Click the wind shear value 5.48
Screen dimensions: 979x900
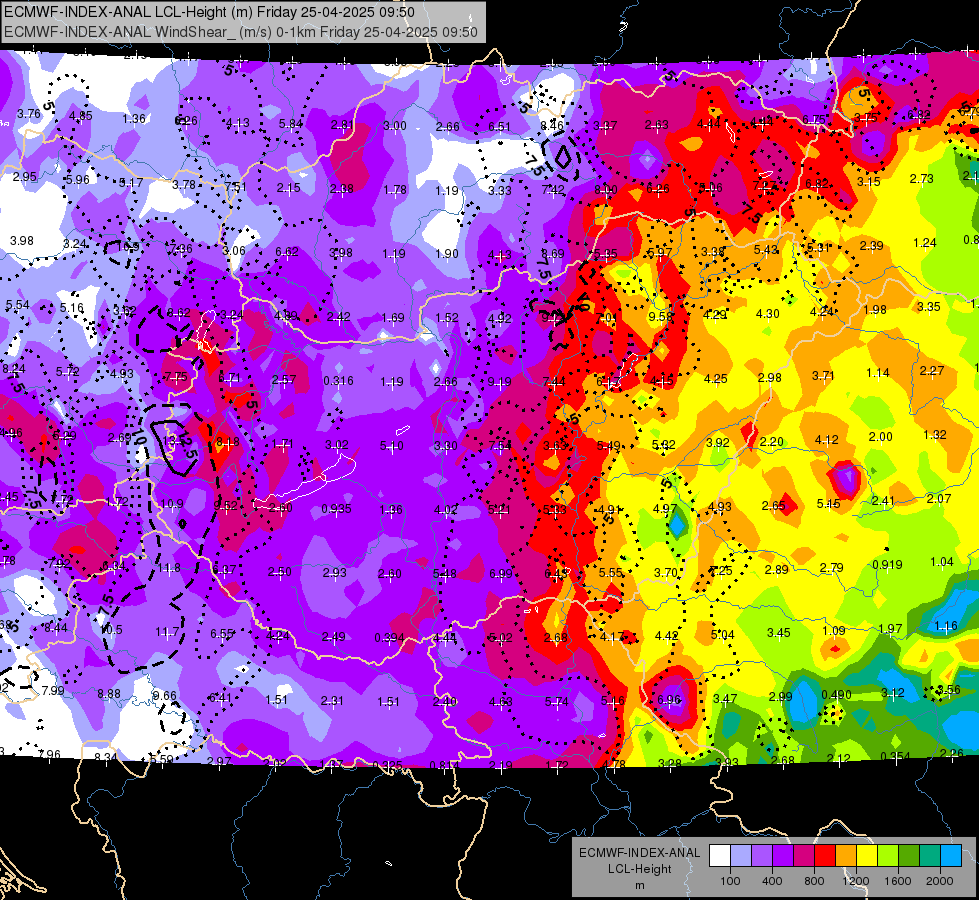(445, 573)
